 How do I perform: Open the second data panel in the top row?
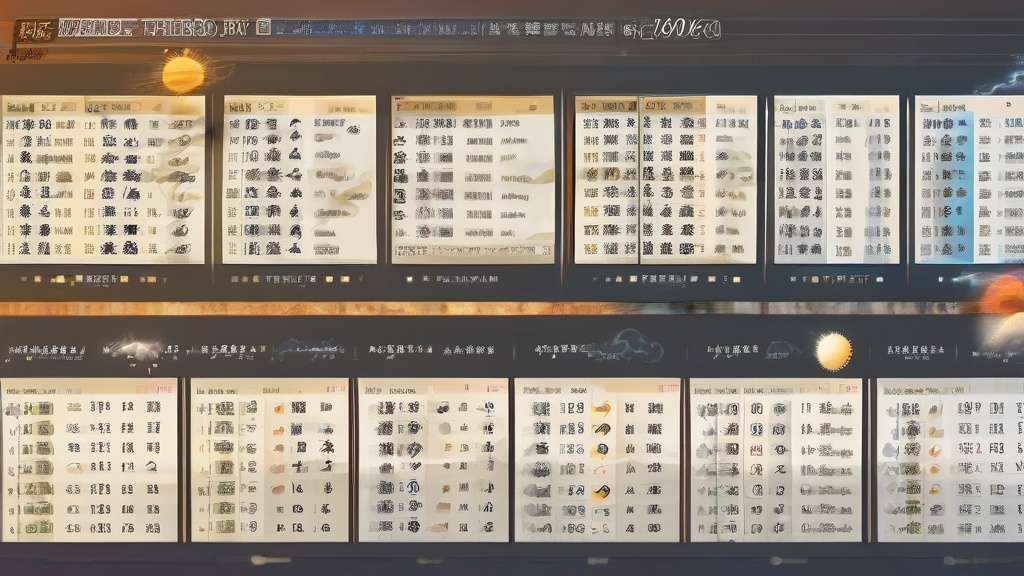(x=299, y=180)
